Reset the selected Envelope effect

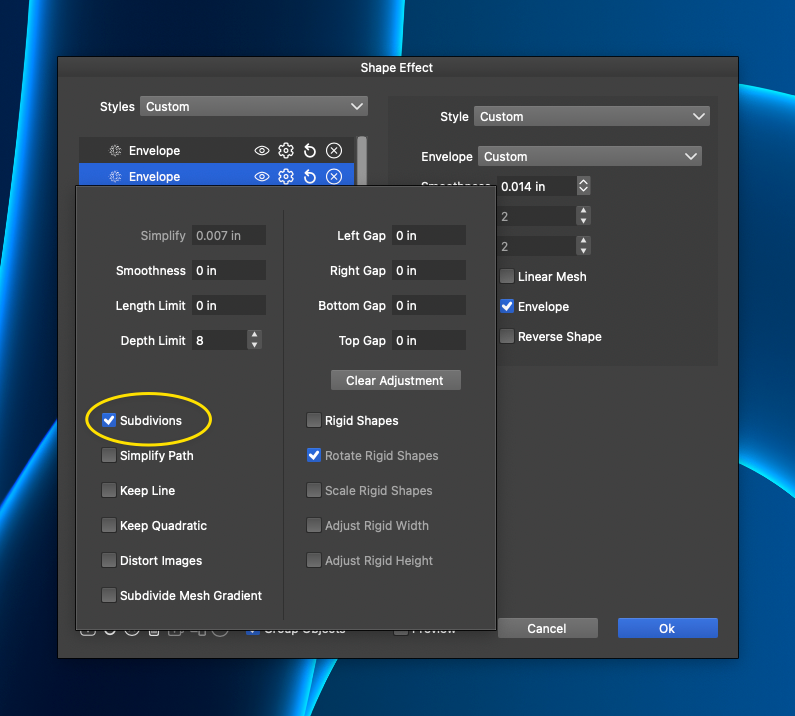[310, 177]
